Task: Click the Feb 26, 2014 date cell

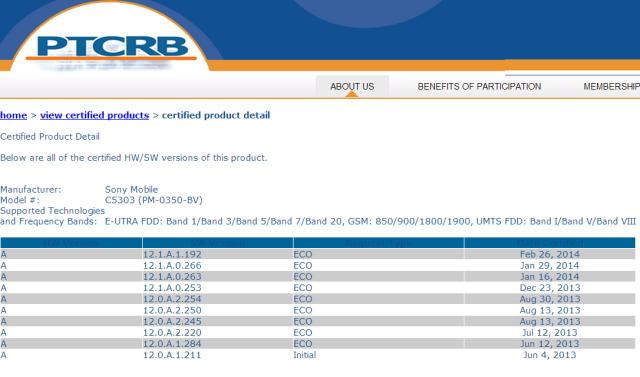Action: pos(549,255)
